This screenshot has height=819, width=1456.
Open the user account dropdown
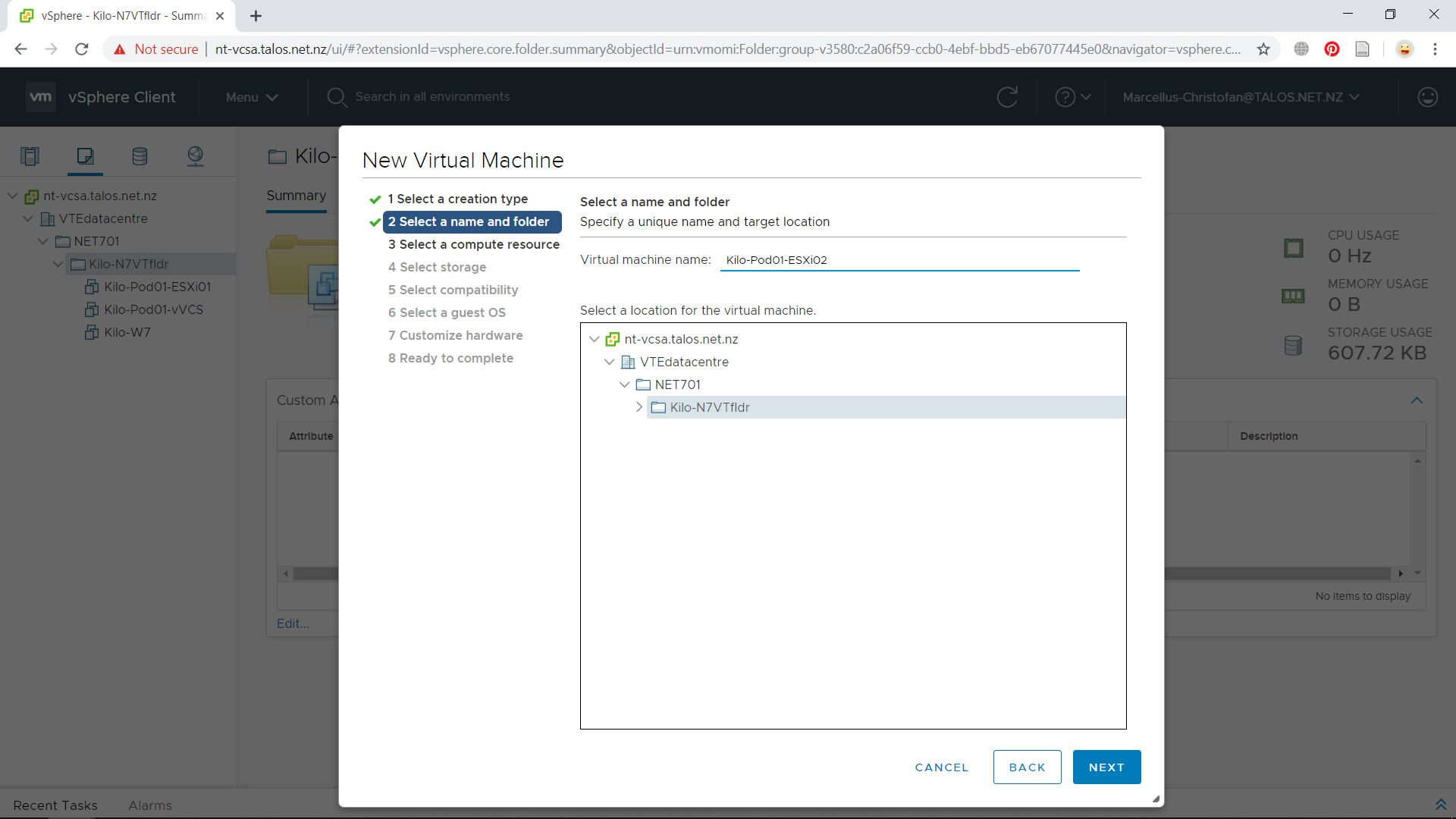coord(1241,97)
